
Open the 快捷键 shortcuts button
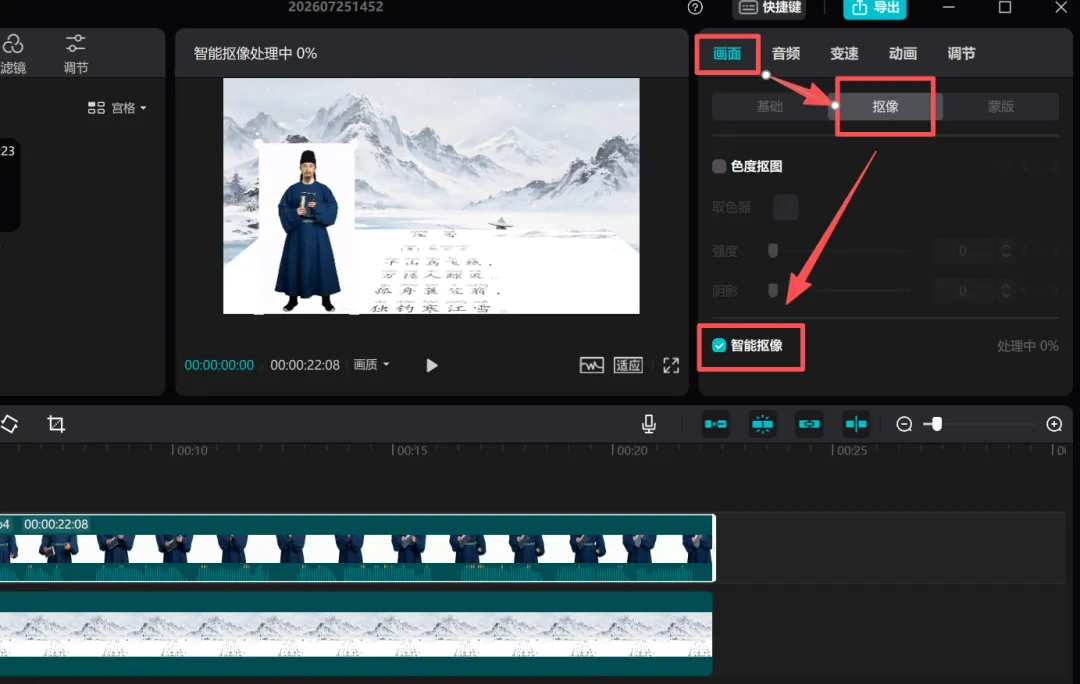click(x=769, y=8)
